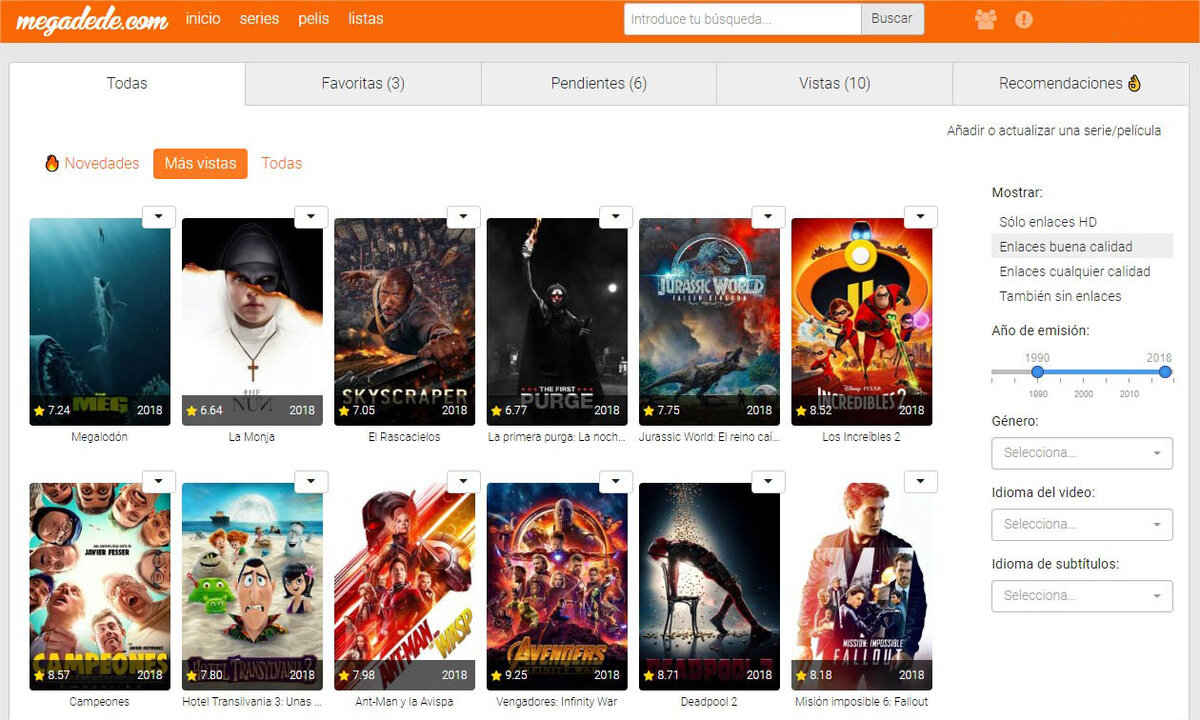Open the Todas link beside Más vistas

[281, 163]
